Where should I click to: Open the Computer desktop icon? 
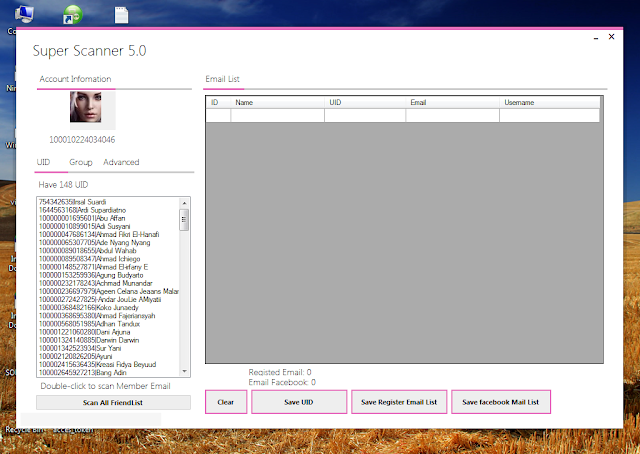(x=24, y=15)
